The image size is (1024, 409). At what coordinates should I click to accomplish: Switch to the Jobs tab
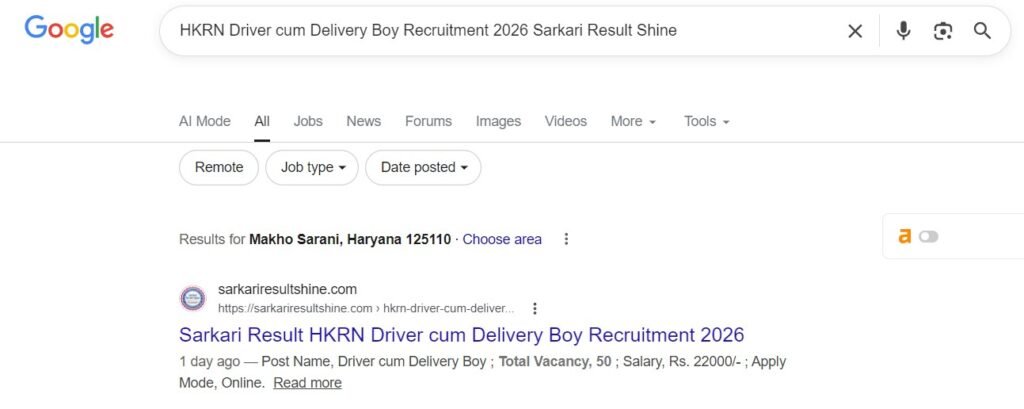coord(308,121)
